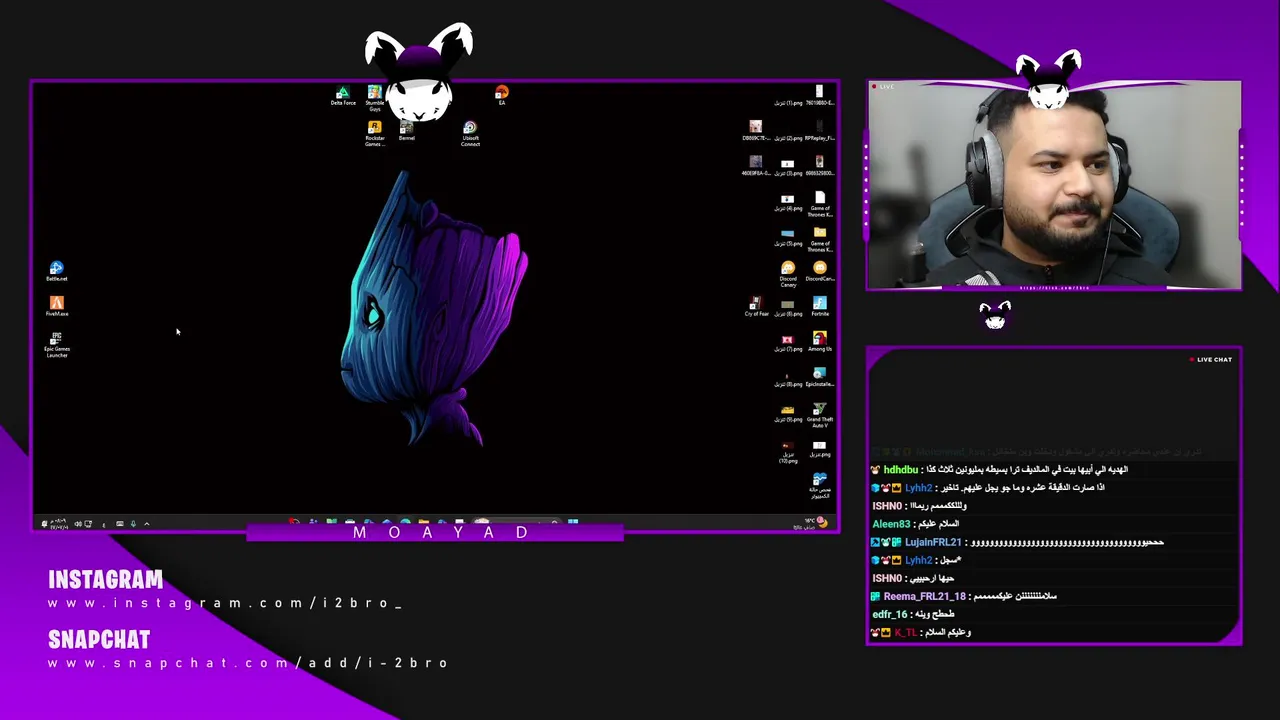The height and width of the screenshot is (720, 1280).
Task: Open the clock and date in the taskbar
Action: (x=59, y=524)
